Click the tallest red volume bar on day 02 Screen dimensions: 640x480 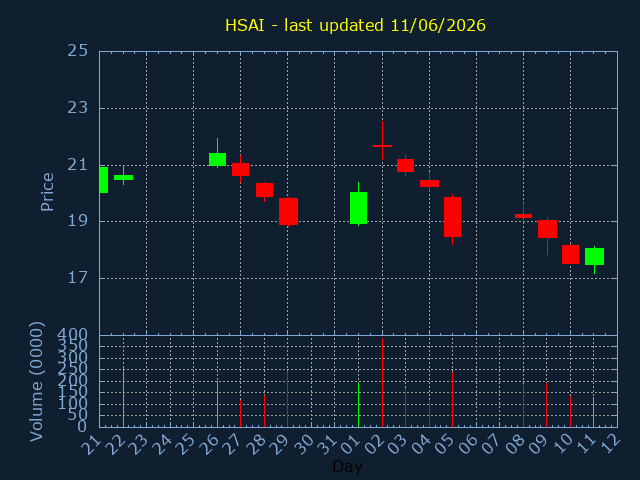382,382
